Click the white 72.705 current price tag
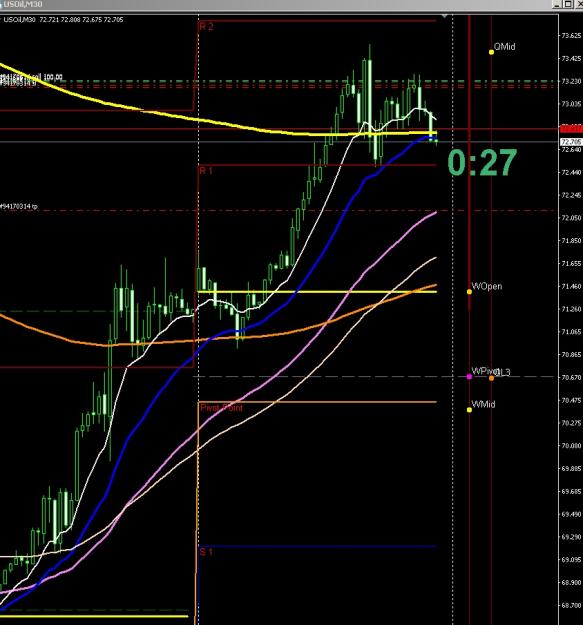The width and height of the screenshot is (583, 625). click(x=571, y=142)
